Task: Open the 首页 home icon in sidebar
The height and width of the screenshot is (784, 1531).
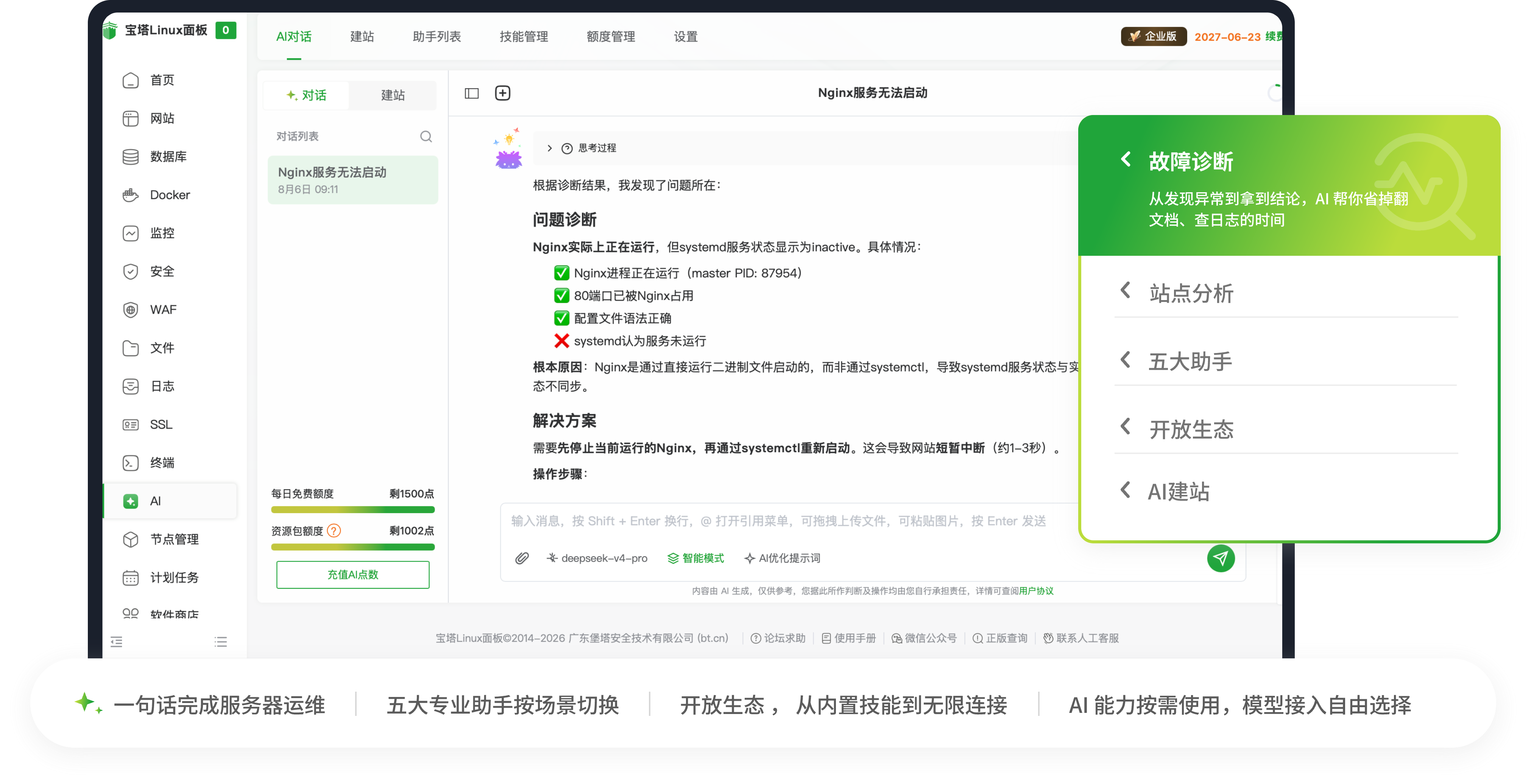Action: point(130,80)
